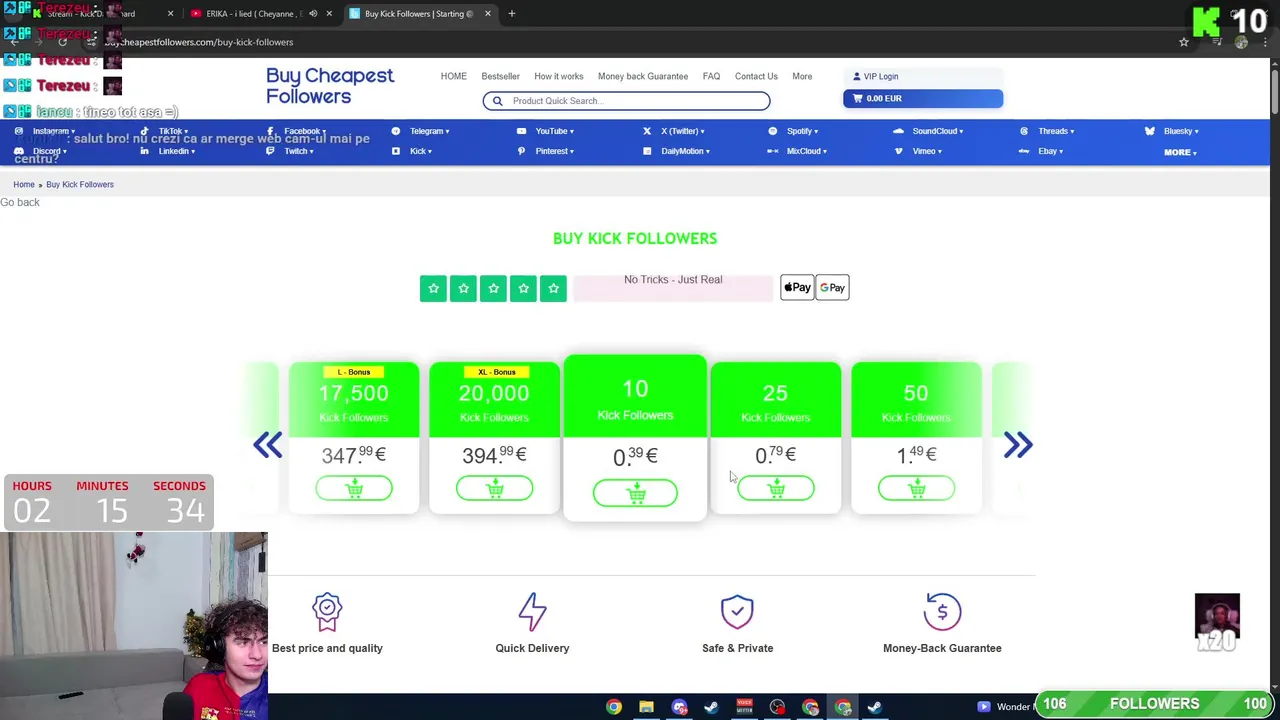This screenshot has width=1280, height=720.
Task: Expand the Facebook services dropdown
Action: coord(304,131)
